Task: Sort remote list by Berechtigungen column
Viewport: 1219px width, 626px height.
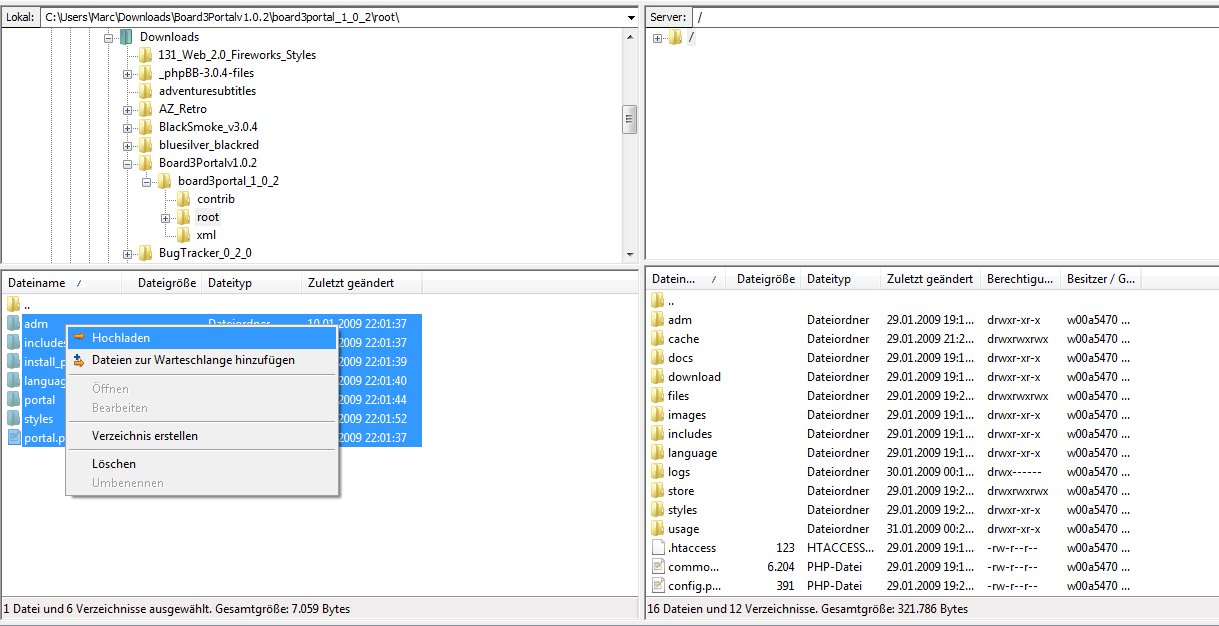Action: (1018, 279)
